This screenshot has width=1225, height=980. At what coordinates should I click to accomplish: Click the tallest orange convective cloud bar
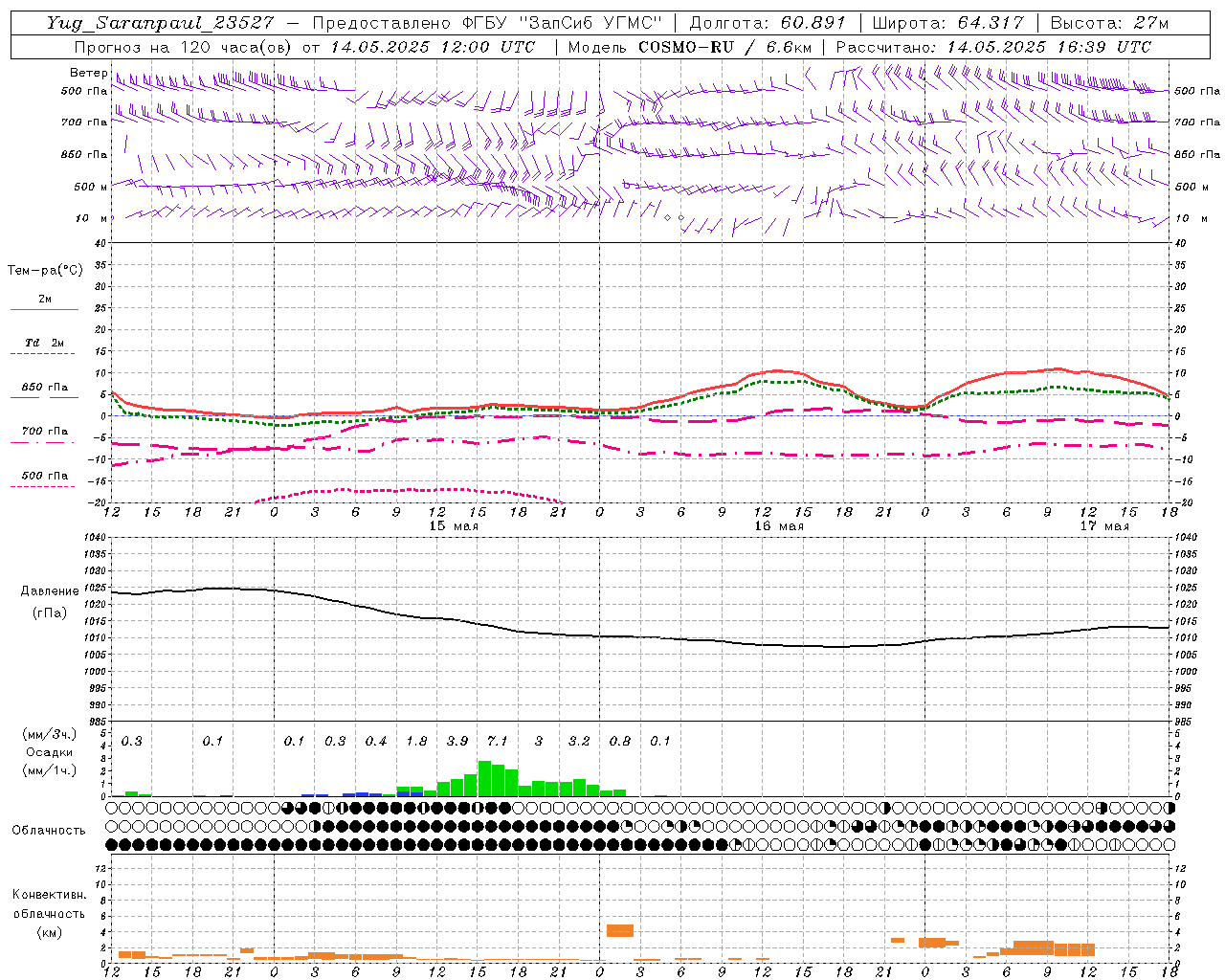pyautogui.click(x=620, y=930)
